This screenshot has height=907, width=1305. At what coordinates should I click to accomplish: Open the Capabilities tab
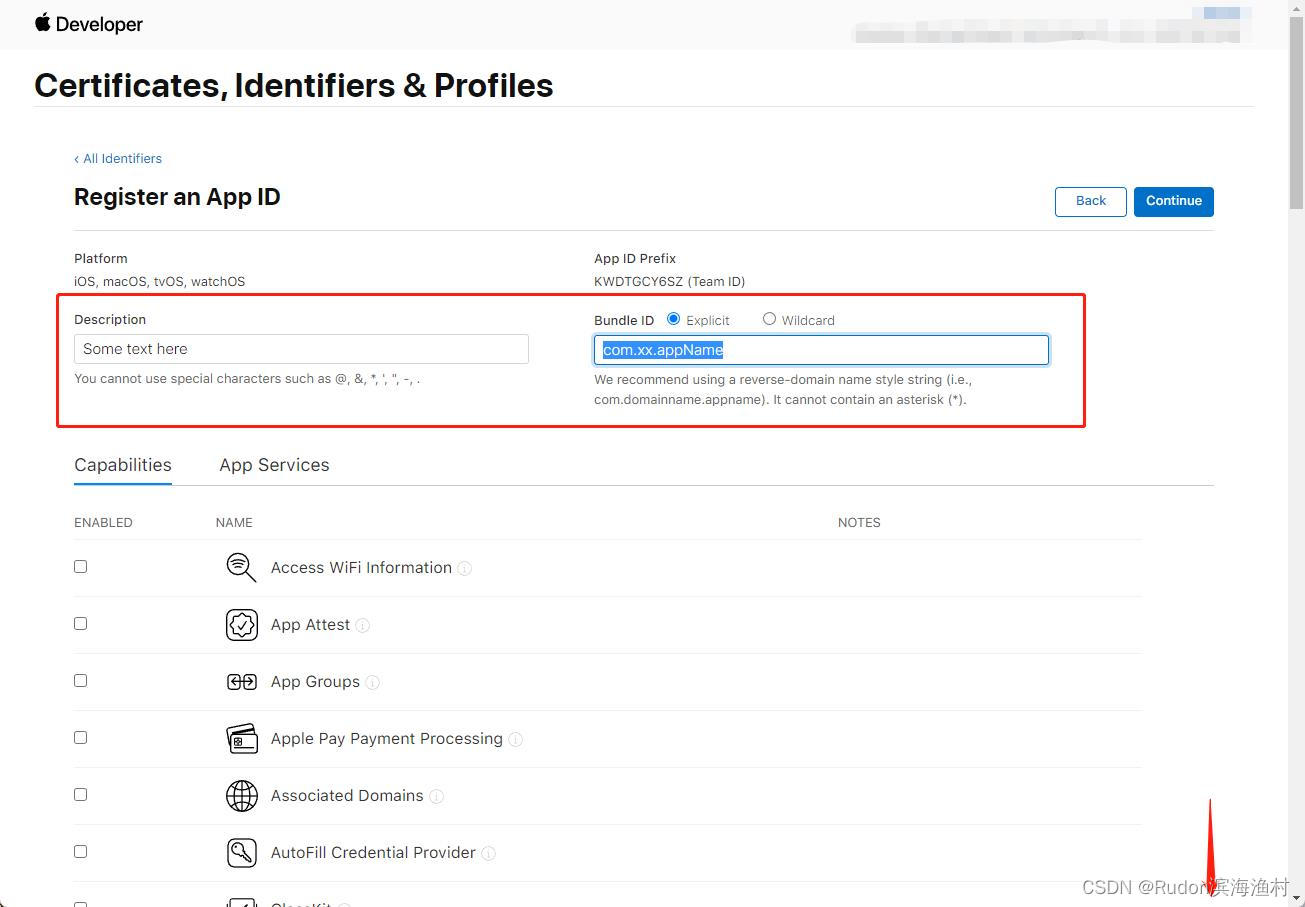(x=123, y=465)
